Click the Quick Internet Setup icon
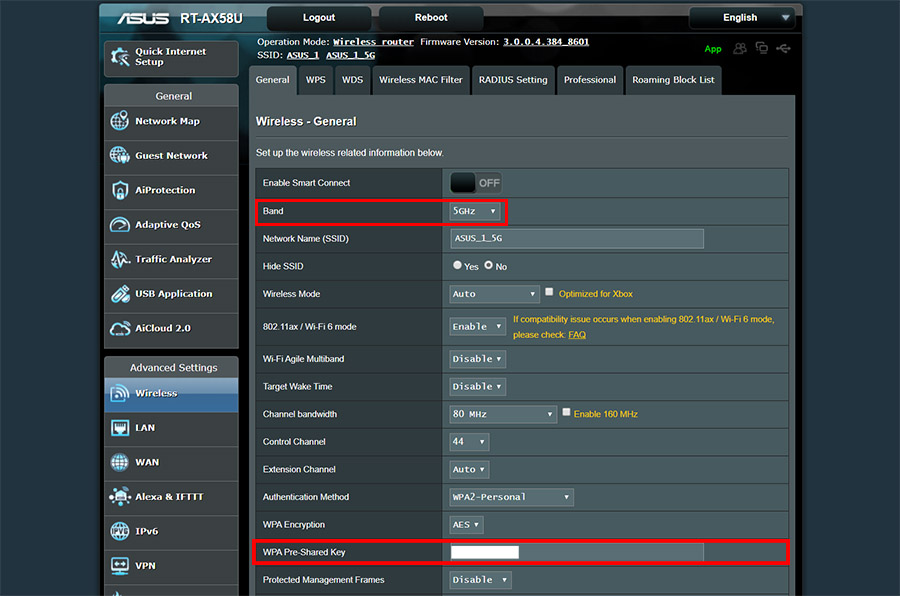The image size is (900, 596). coord(120,57)
